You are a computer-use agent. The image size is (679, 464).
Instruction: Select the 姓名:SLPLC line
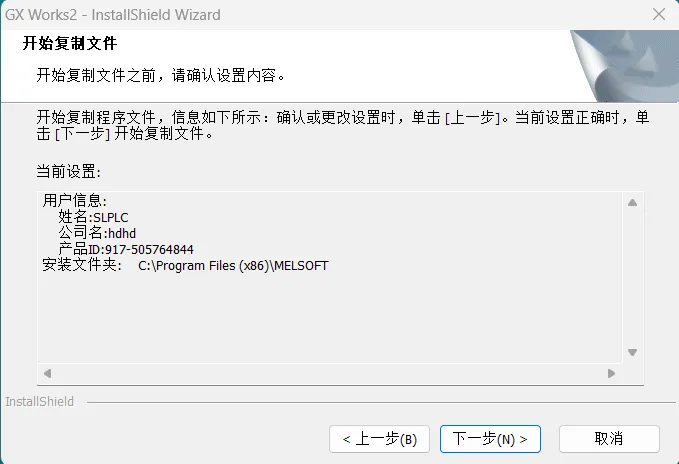coord(94,217)
